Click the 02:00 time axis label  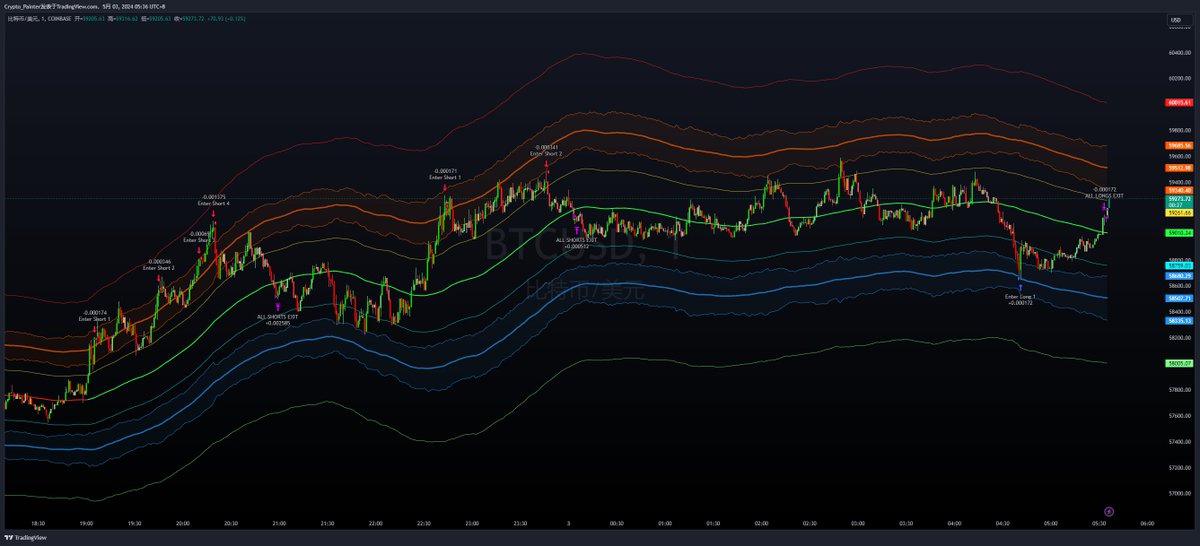point(762,522)
